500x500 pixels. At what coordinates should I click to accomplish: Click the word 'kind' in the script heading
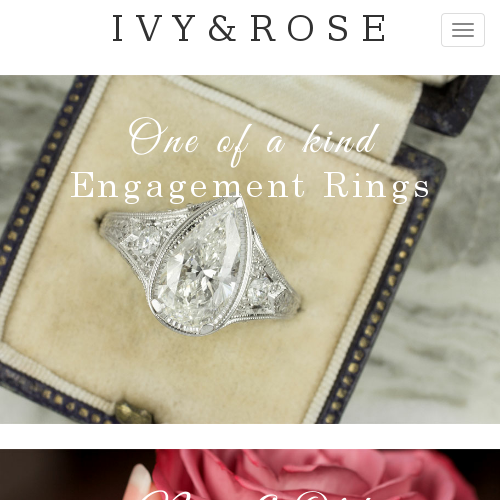pos(341,140)
